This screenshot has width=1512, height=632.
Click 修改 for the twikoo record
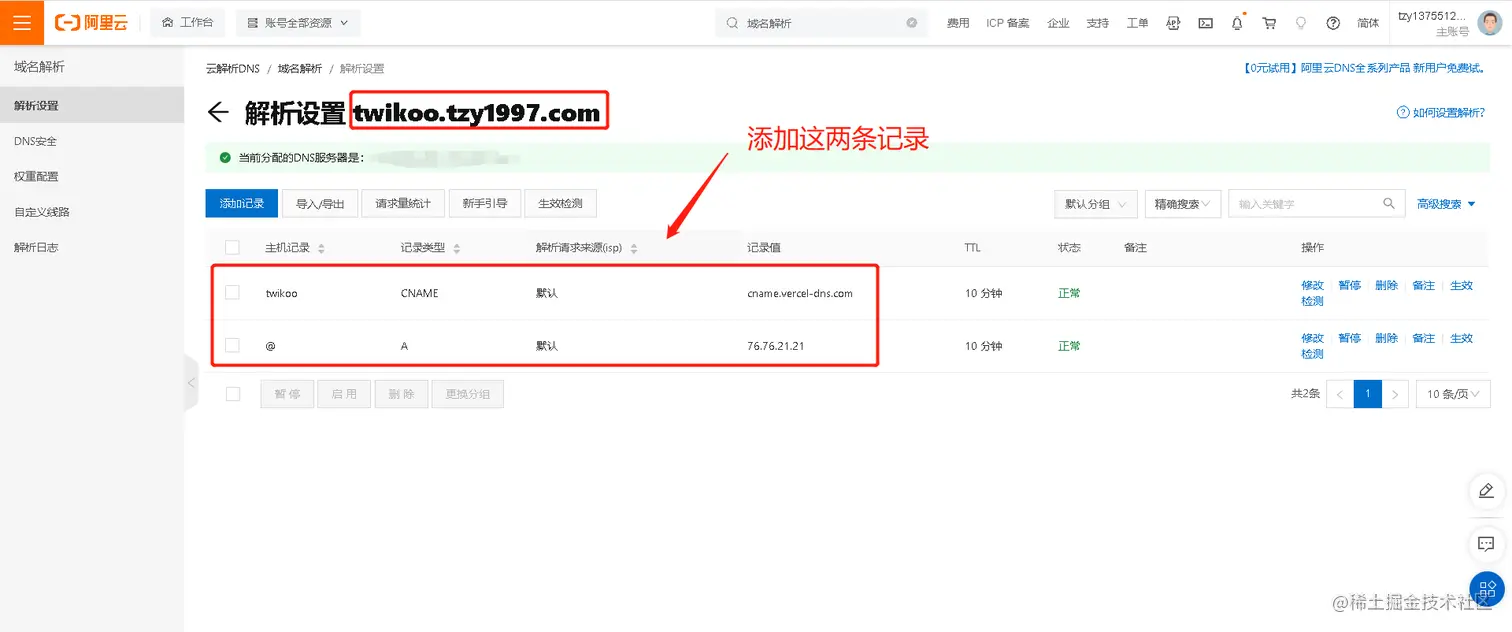click(x=1312, y=285)
